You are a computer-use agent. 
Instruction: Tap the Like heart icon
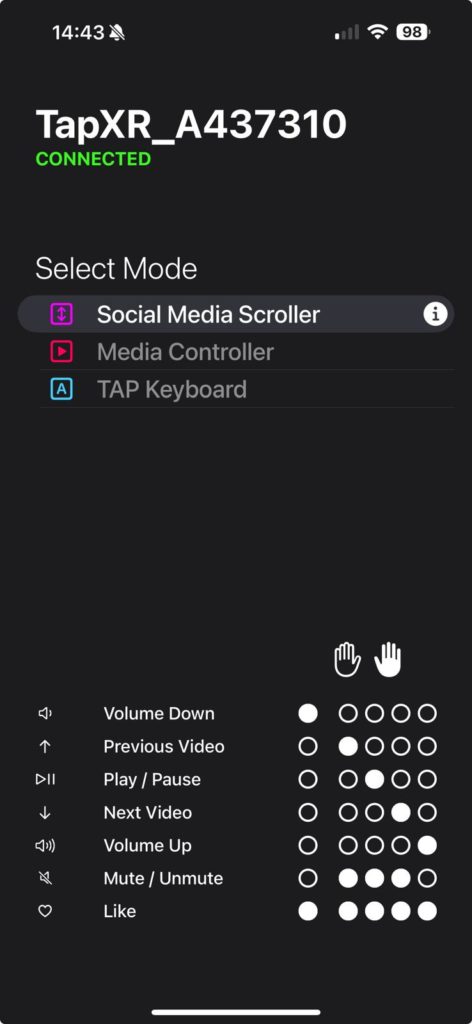click(45, 911)
